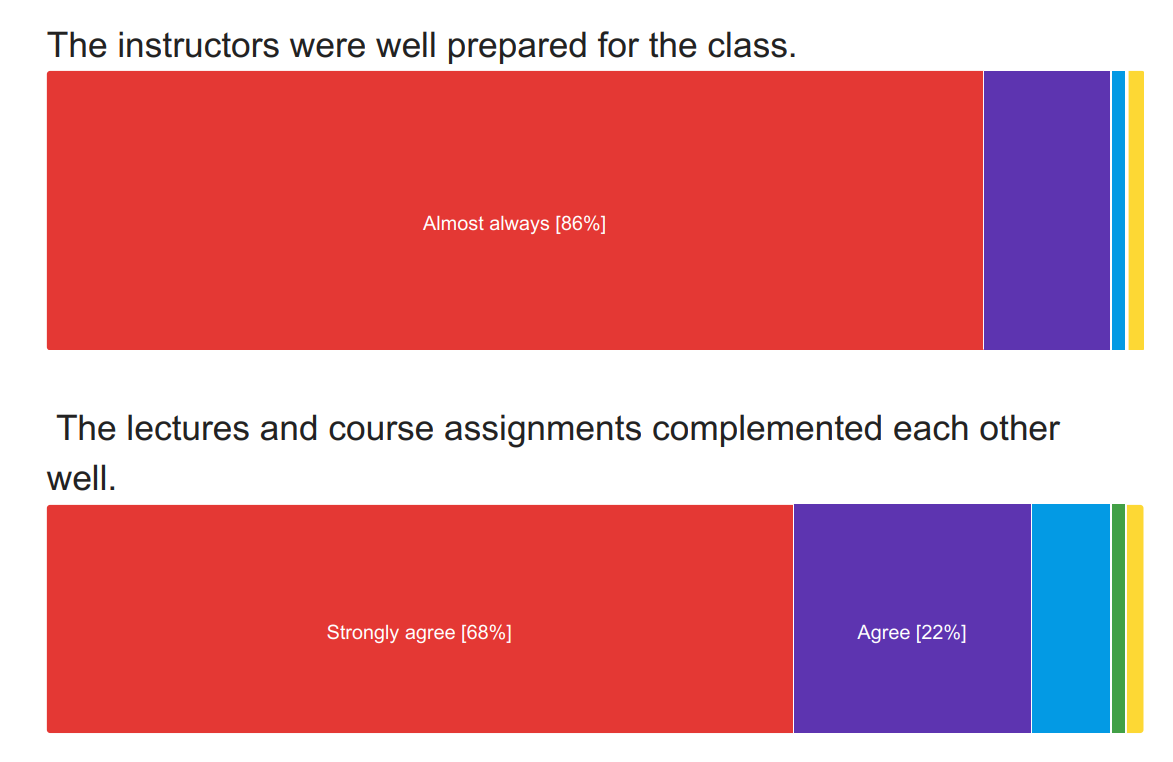The image size is (1173, 762).
Task: Click the thin blue segment in the instructors chart
Action: pyautogui.click(x=1118, y=211)
